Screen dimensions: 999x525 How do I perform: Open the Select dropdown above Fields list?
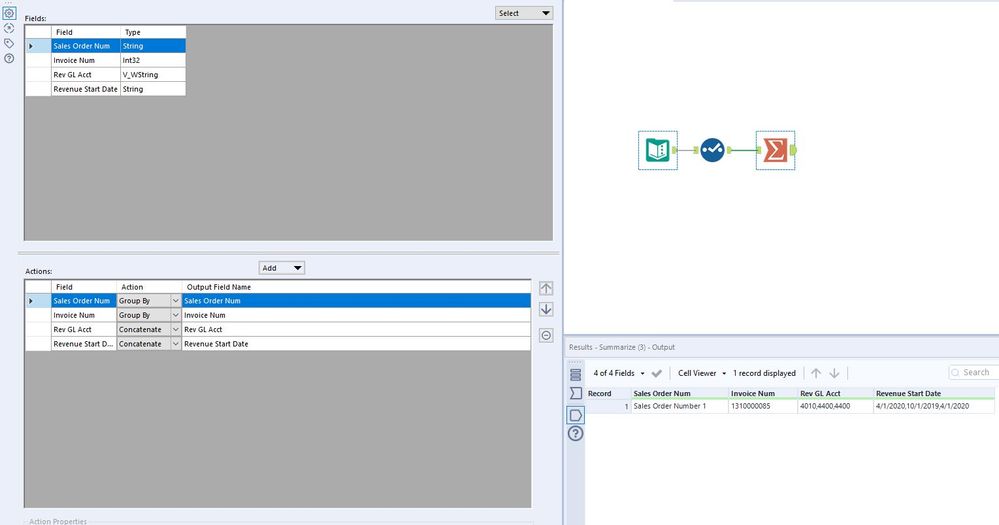[x=524, y=13]
